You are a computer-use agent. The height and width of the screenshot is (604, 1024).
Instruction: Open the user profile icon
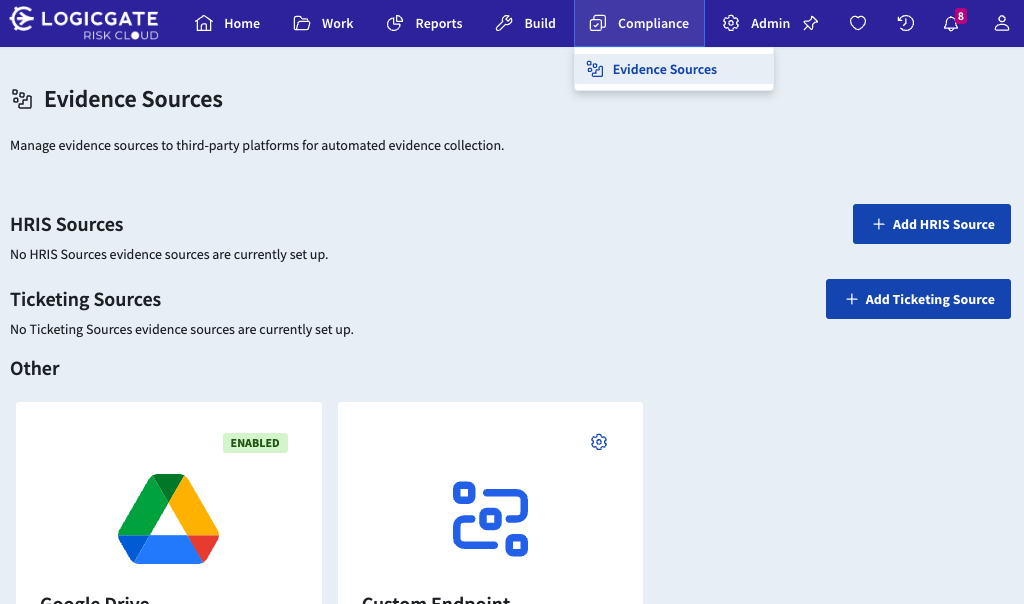(x=1001, y=23)
